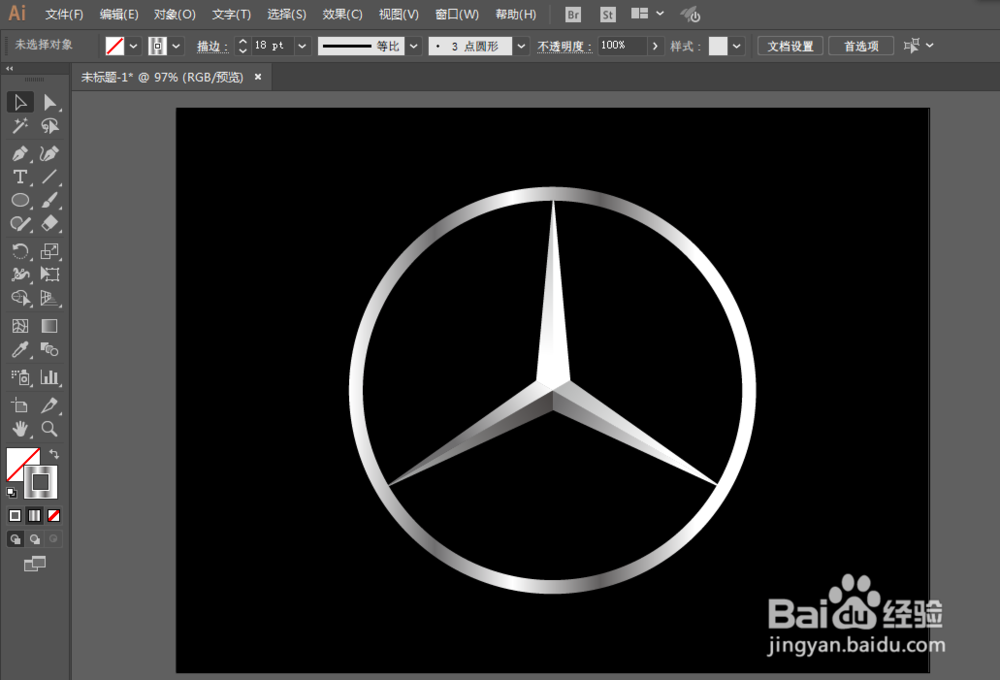Click the fill color box in control bar

(115, 46)
